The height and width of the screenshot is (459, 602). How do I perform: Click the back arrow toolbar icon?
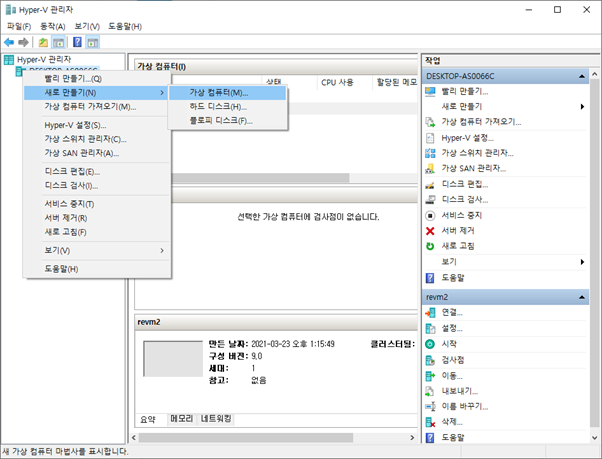[x=9, y=42]
